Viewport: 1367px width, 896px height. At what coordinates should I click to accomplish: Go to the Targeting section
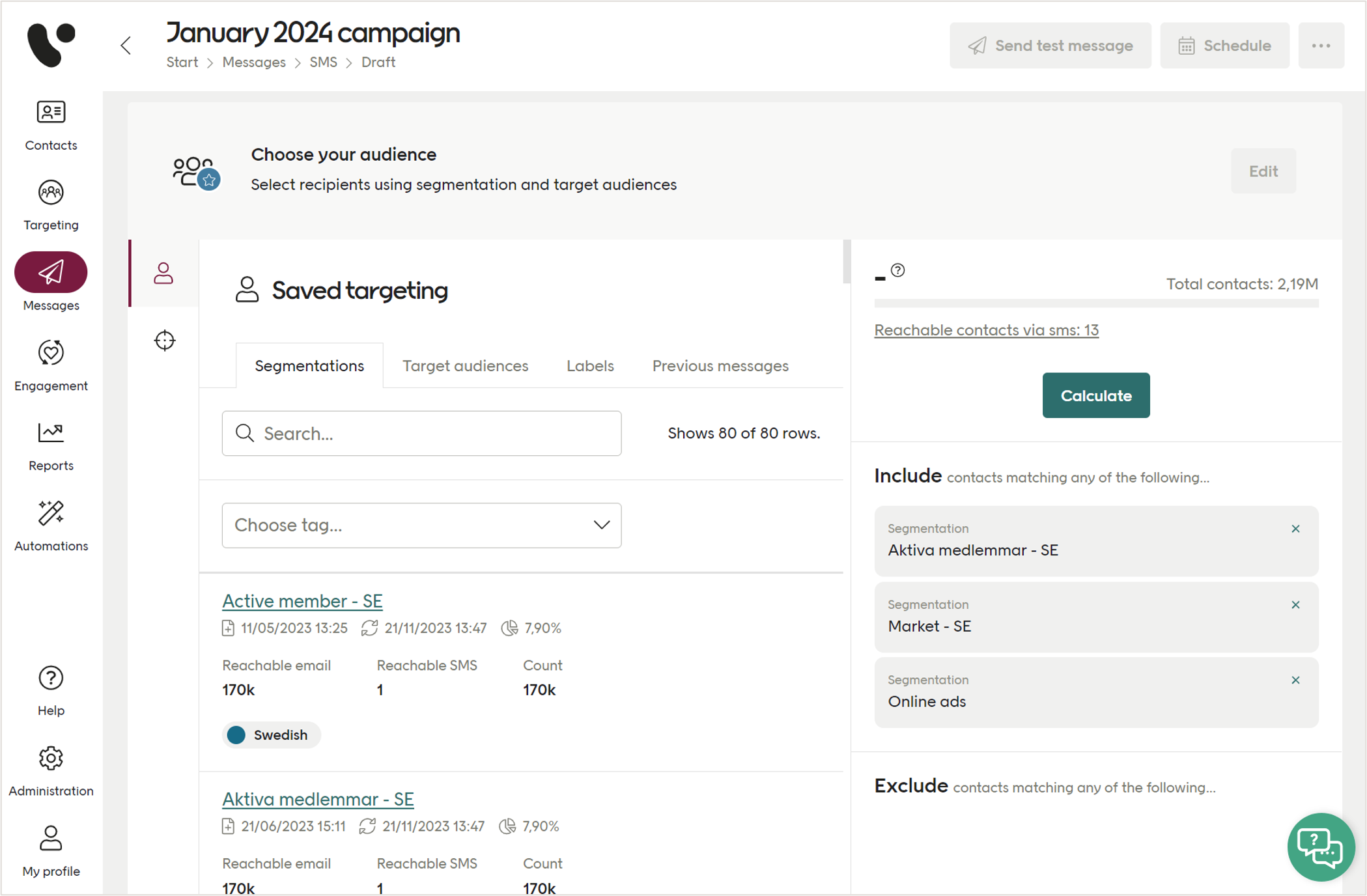coord(51,205)
